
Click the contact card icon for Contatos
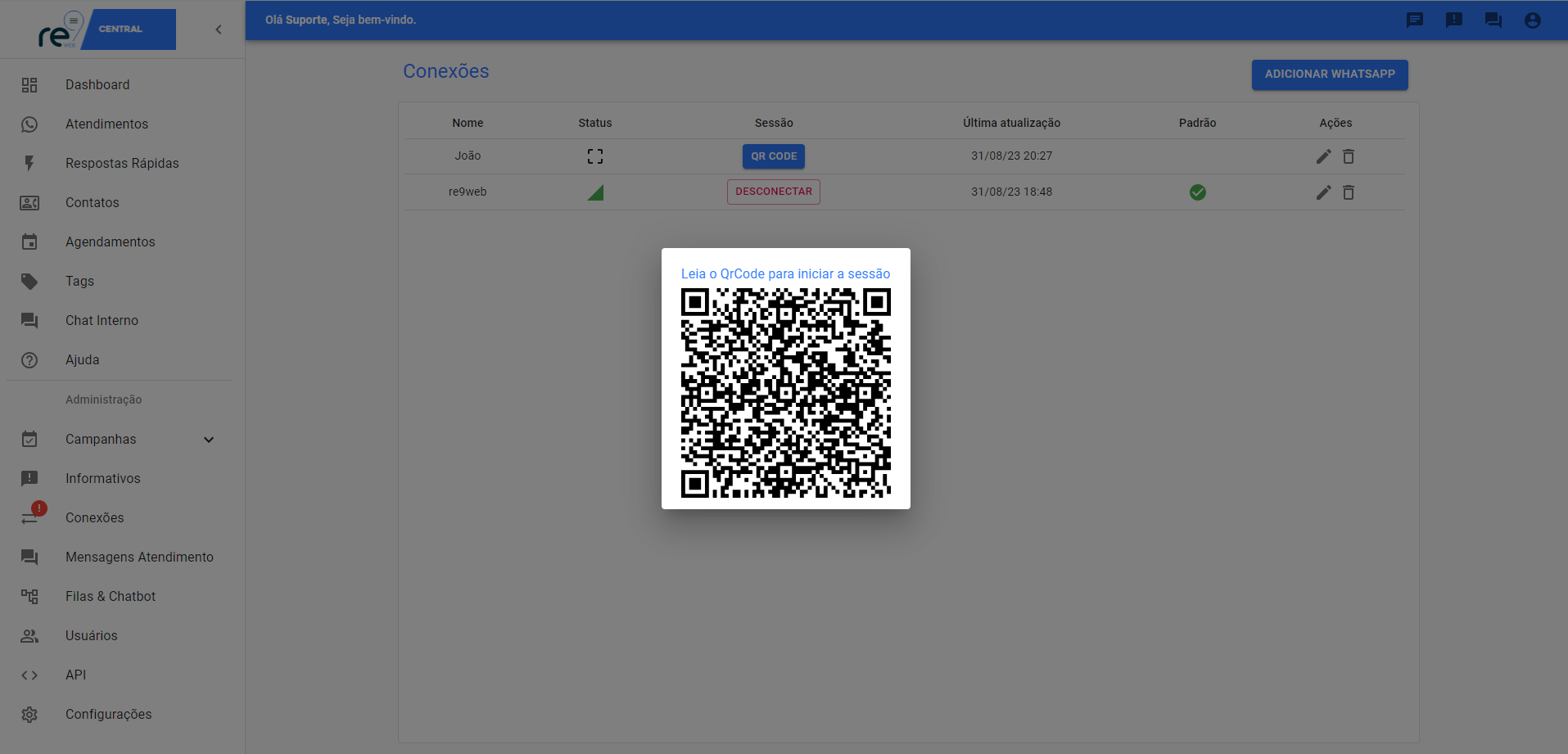29,203
